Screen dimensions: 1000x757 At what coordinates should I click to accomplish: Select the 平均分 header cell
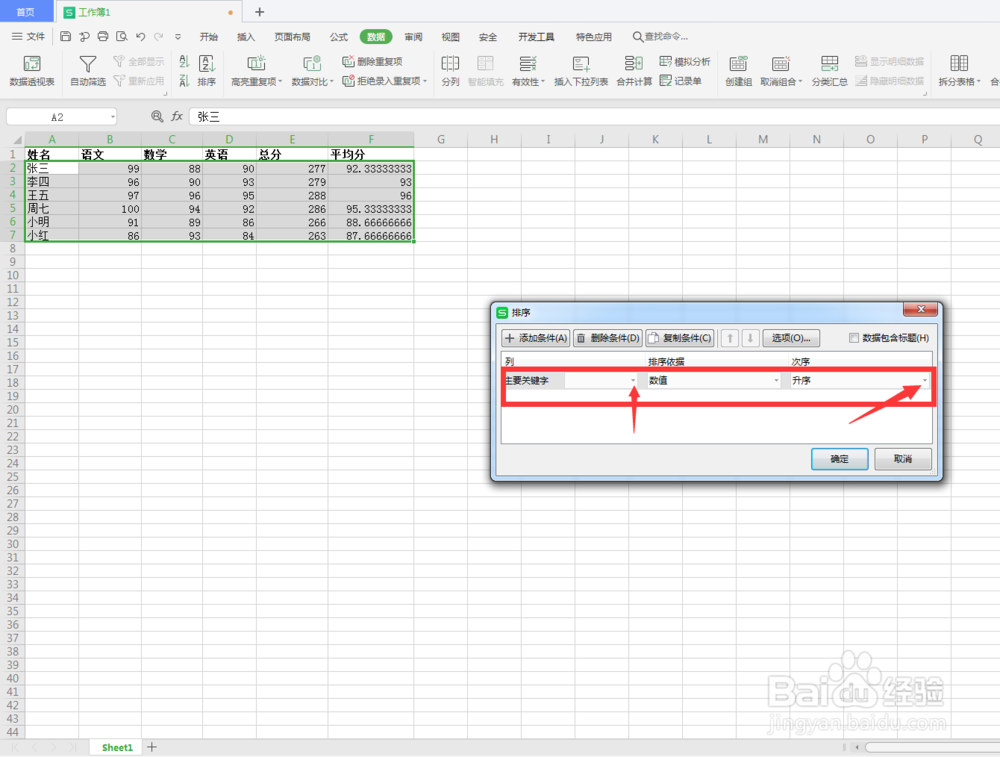(x=371, y=154)
